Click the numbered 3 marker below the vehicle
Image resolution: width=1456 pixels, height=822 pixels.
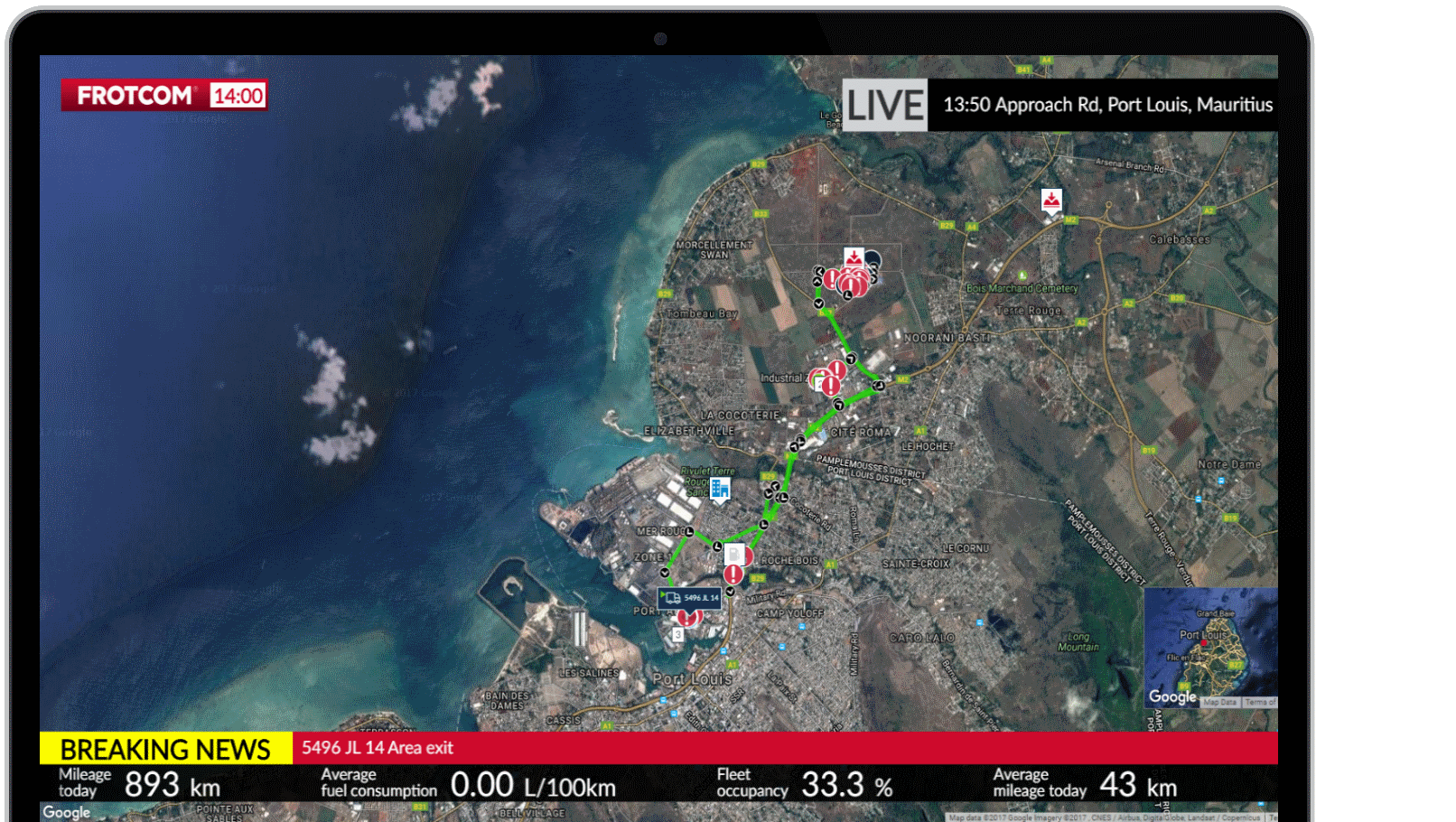click(x=677, y=635)
